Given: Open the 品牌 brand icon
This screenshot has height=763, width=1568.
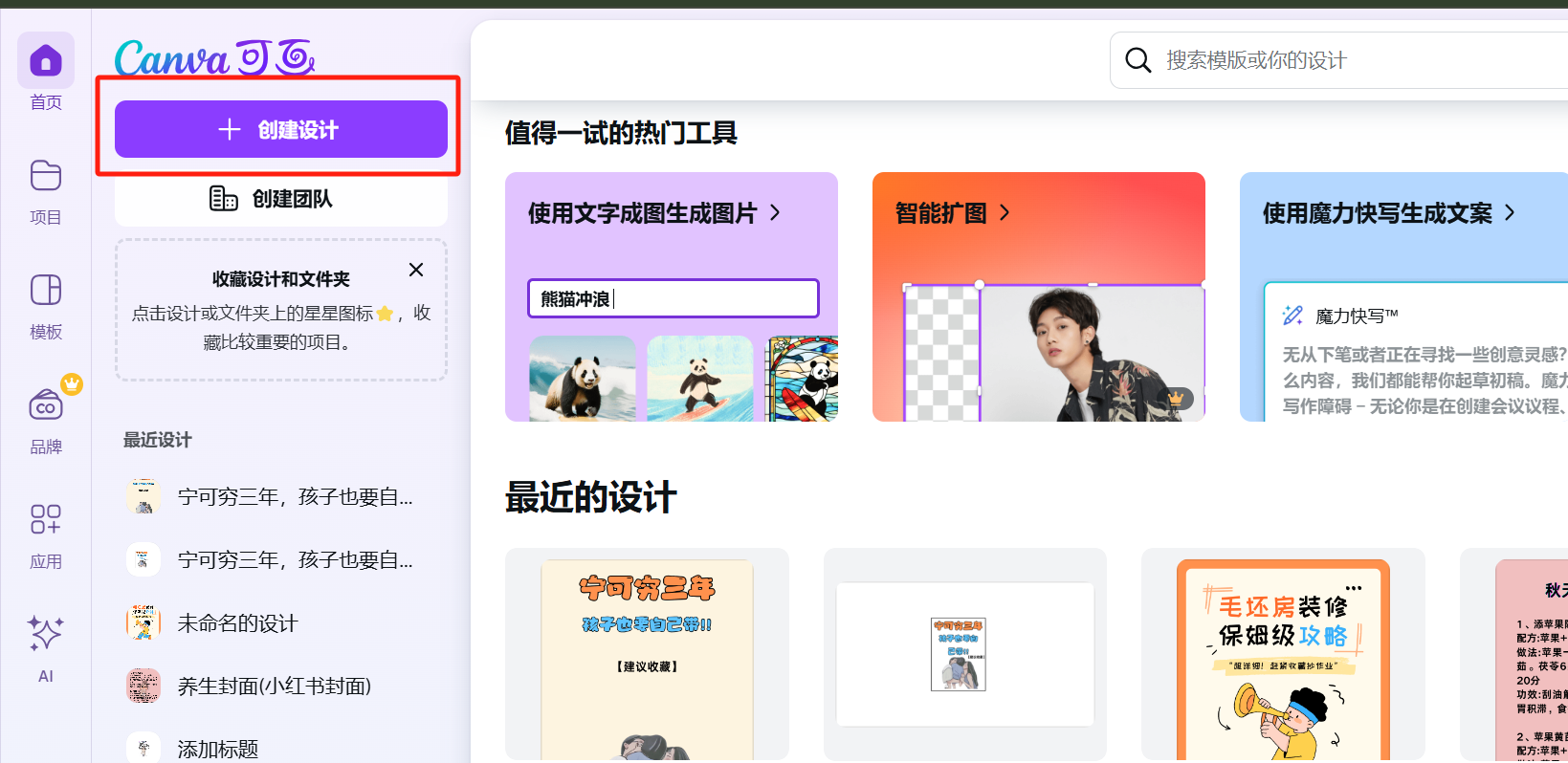Looking at the screenshot, I should 46,405.
